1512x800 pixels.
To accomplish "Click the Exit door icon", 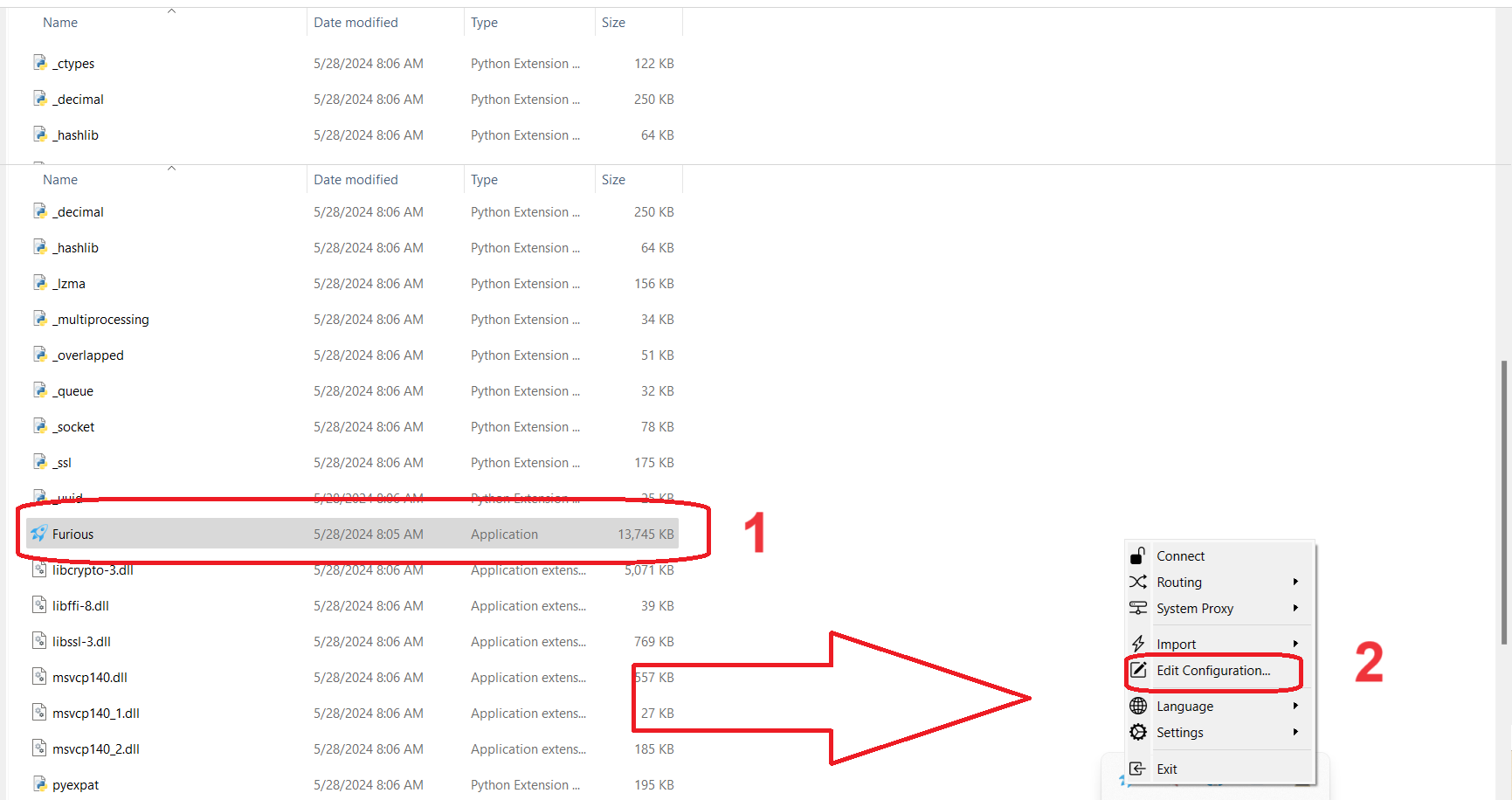I will click(1138, 769).
